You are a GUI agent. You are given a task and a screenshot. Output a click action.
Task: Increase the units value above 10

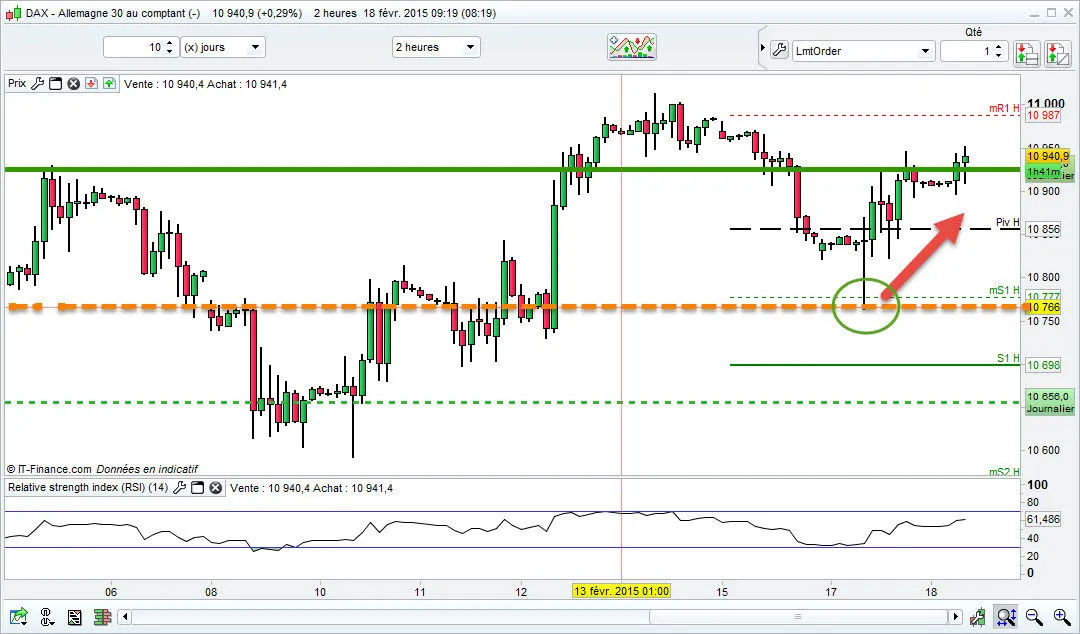point(169,43)
